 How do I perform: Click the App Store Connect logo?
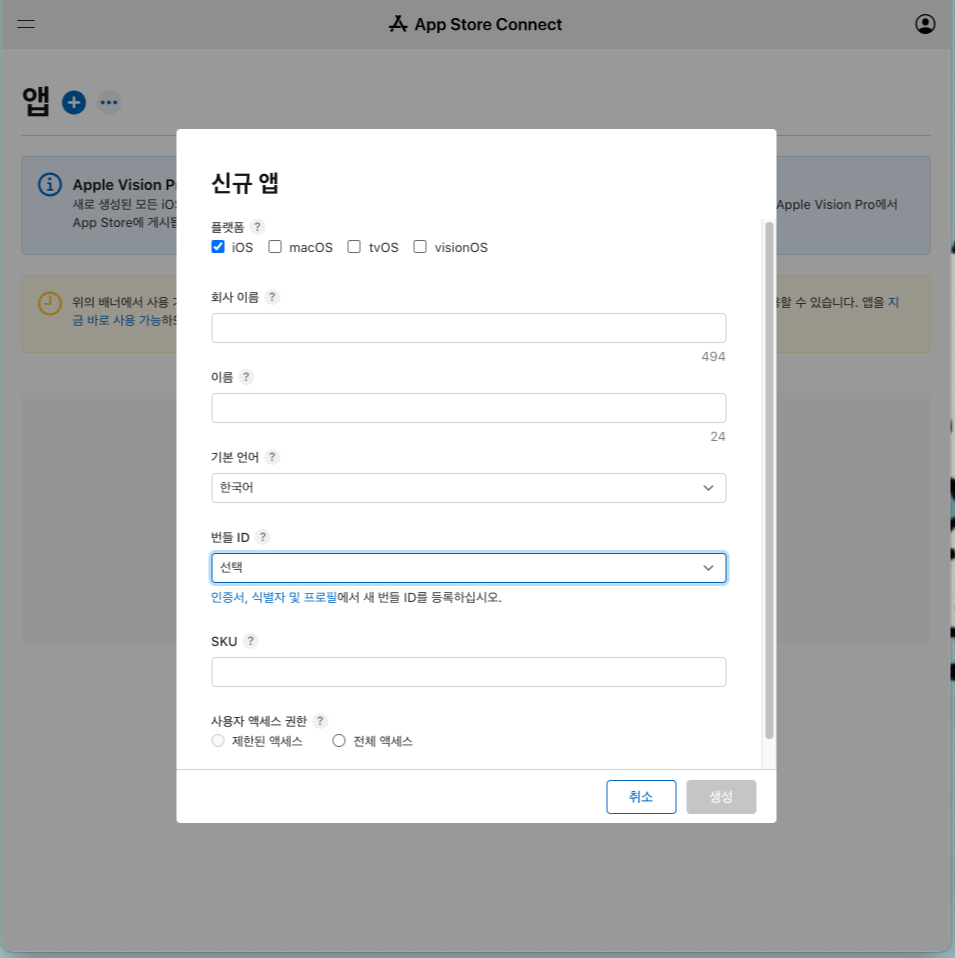[475, 24]
